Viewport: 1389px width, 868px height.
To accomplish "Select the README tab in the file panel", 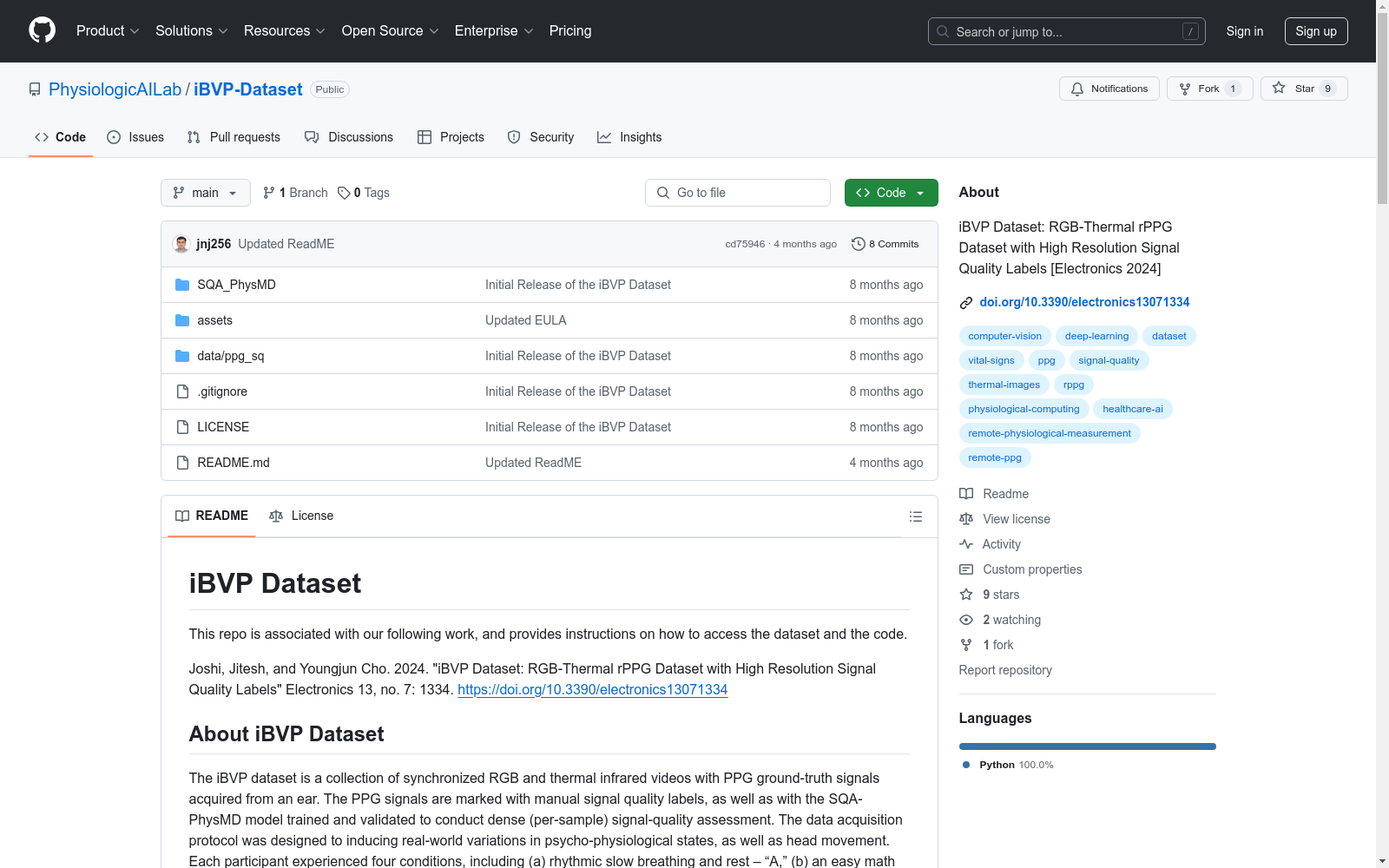I will tap(212, 516).
